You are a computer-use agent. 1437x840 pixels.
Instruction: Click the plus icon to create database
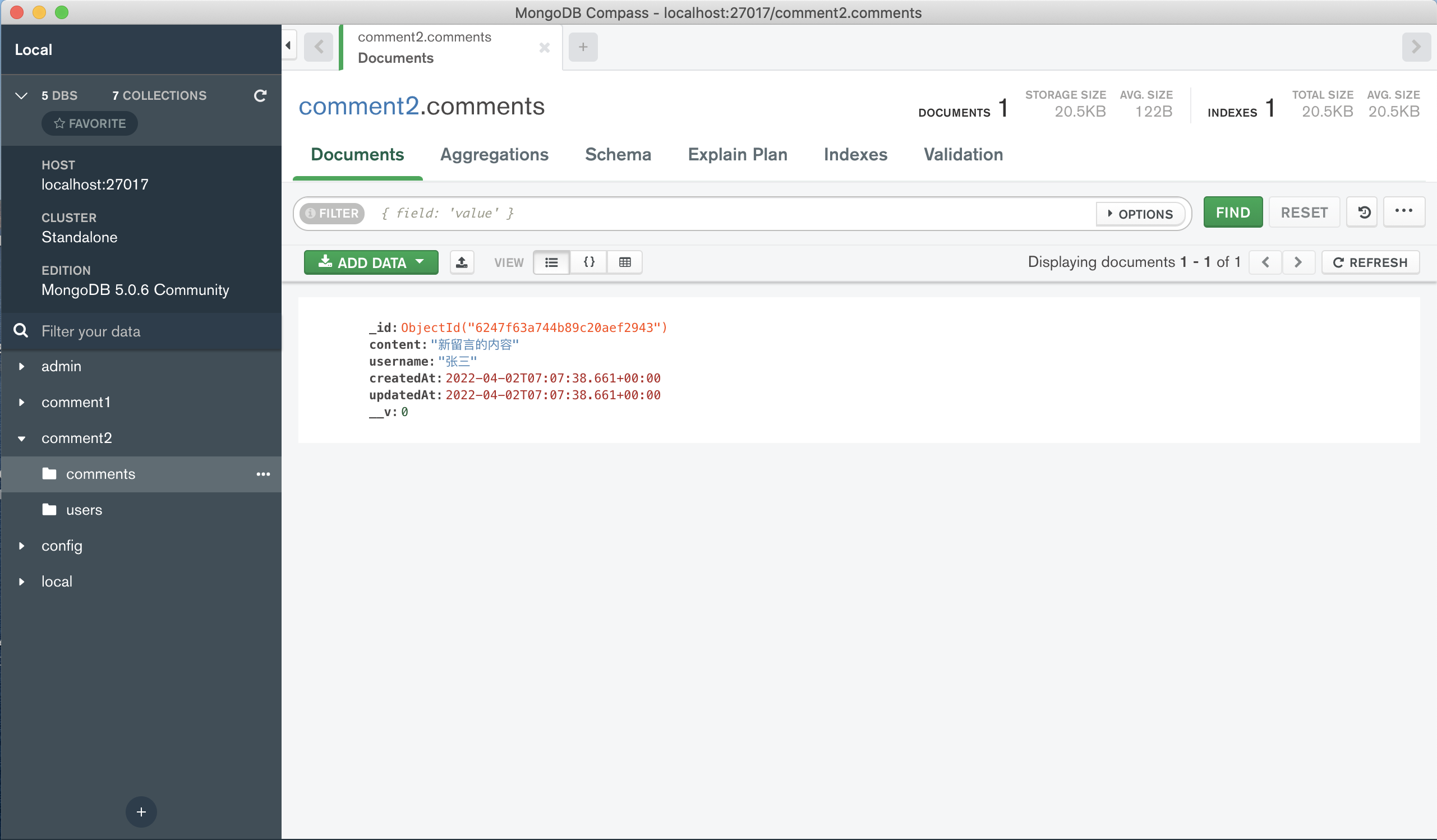pyautogui.click(x=141, y=811)
